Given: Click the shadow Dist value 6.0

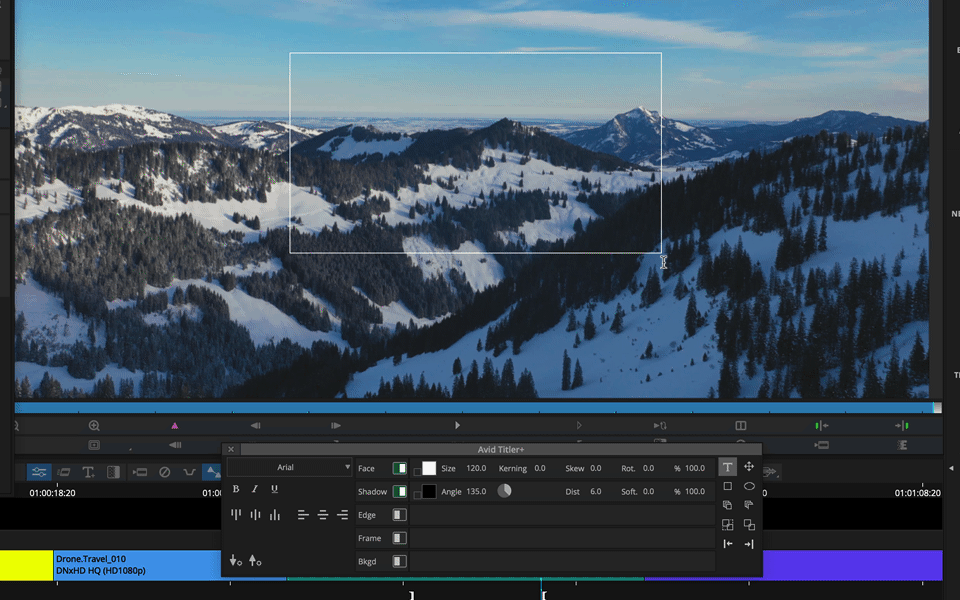Looking at the screenshot, I should [x=596, y=492].
